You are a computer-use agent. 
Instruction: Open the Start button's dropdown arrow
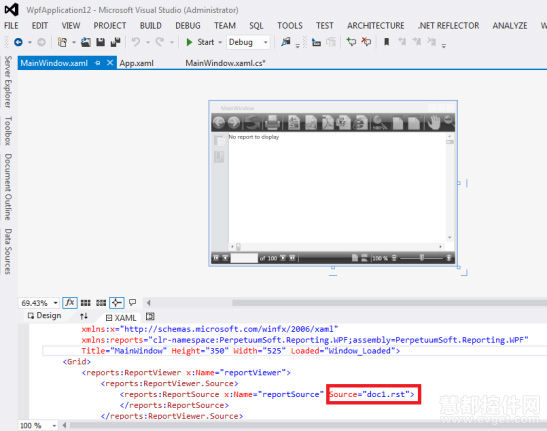220,42
